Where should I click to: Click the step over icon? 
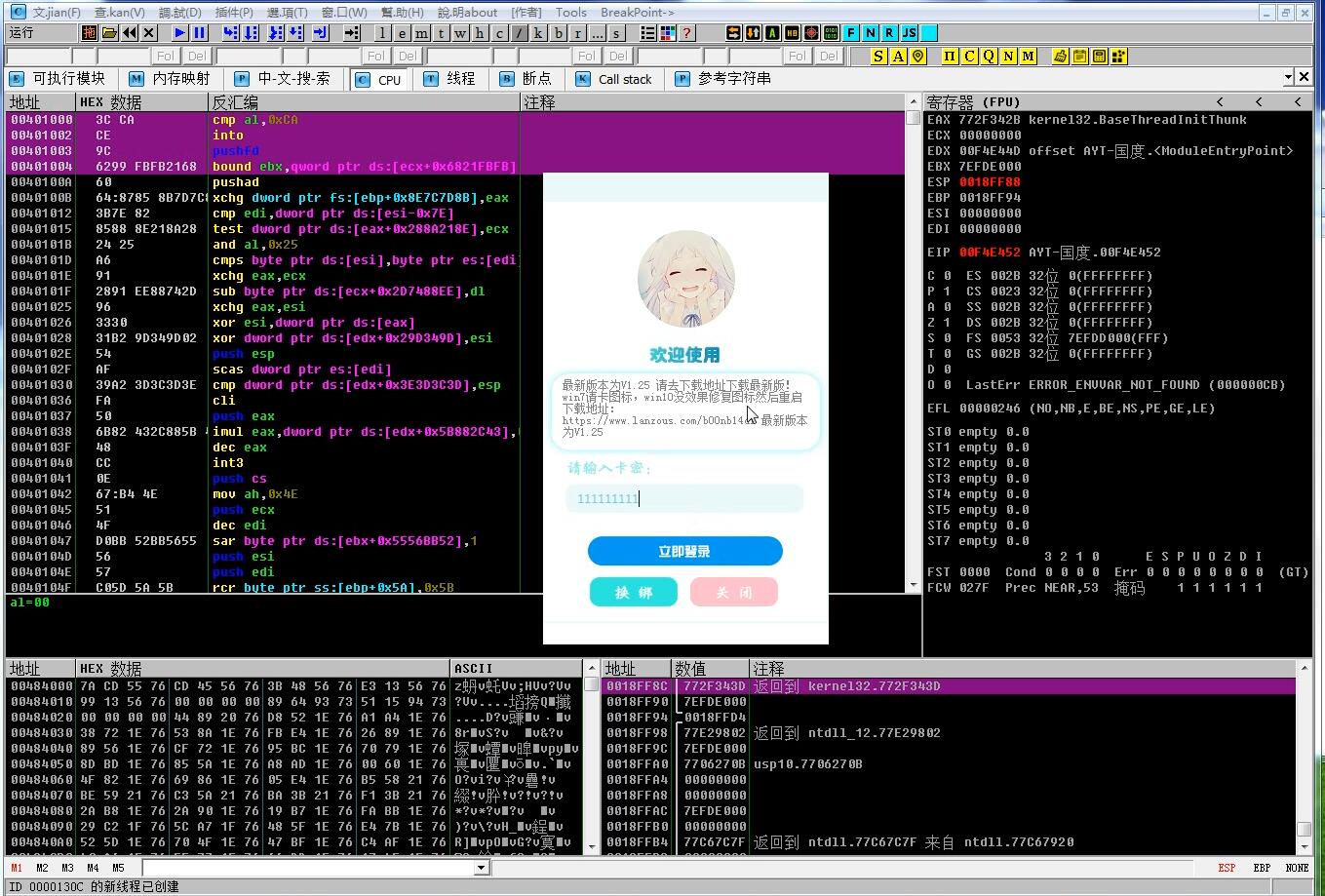251,32
